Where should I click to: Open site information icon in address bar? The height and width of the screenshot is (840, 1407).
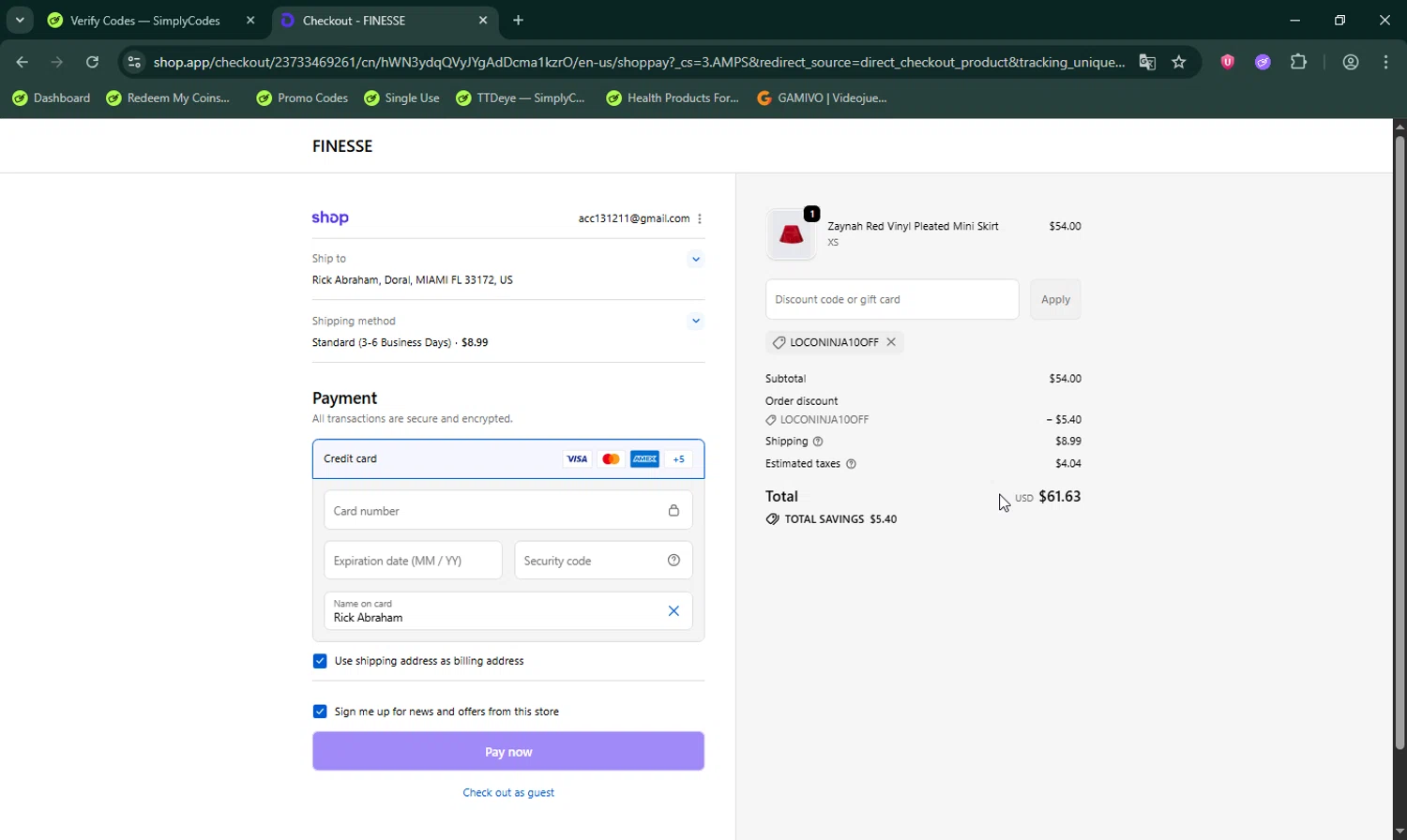(x=134, y=62)
